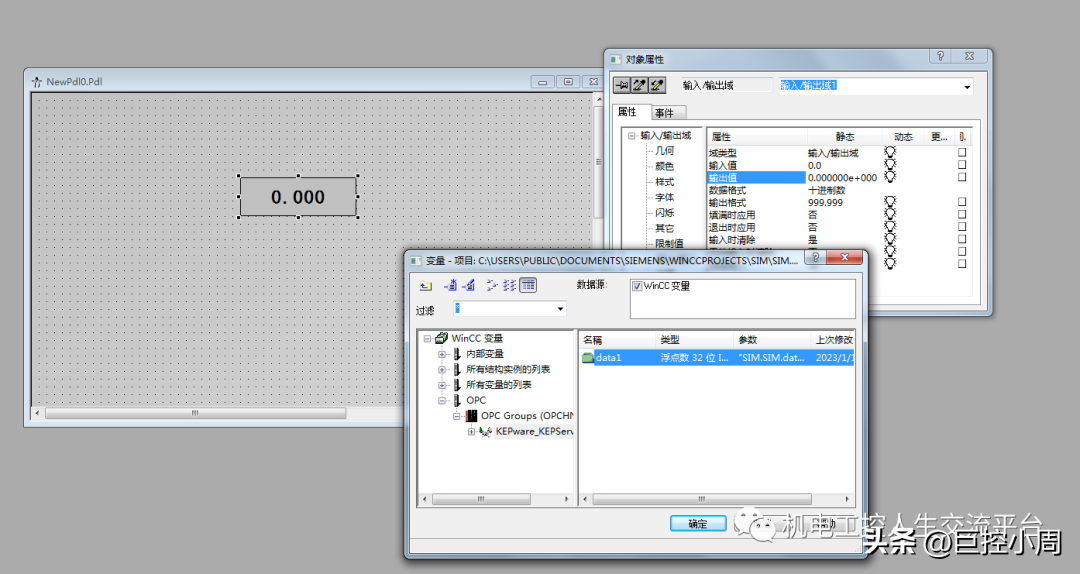Click the dynamic lightbulb icon for 输出值
The width and height of the screenshot is (1080, 574).
(x=890, y=177)
